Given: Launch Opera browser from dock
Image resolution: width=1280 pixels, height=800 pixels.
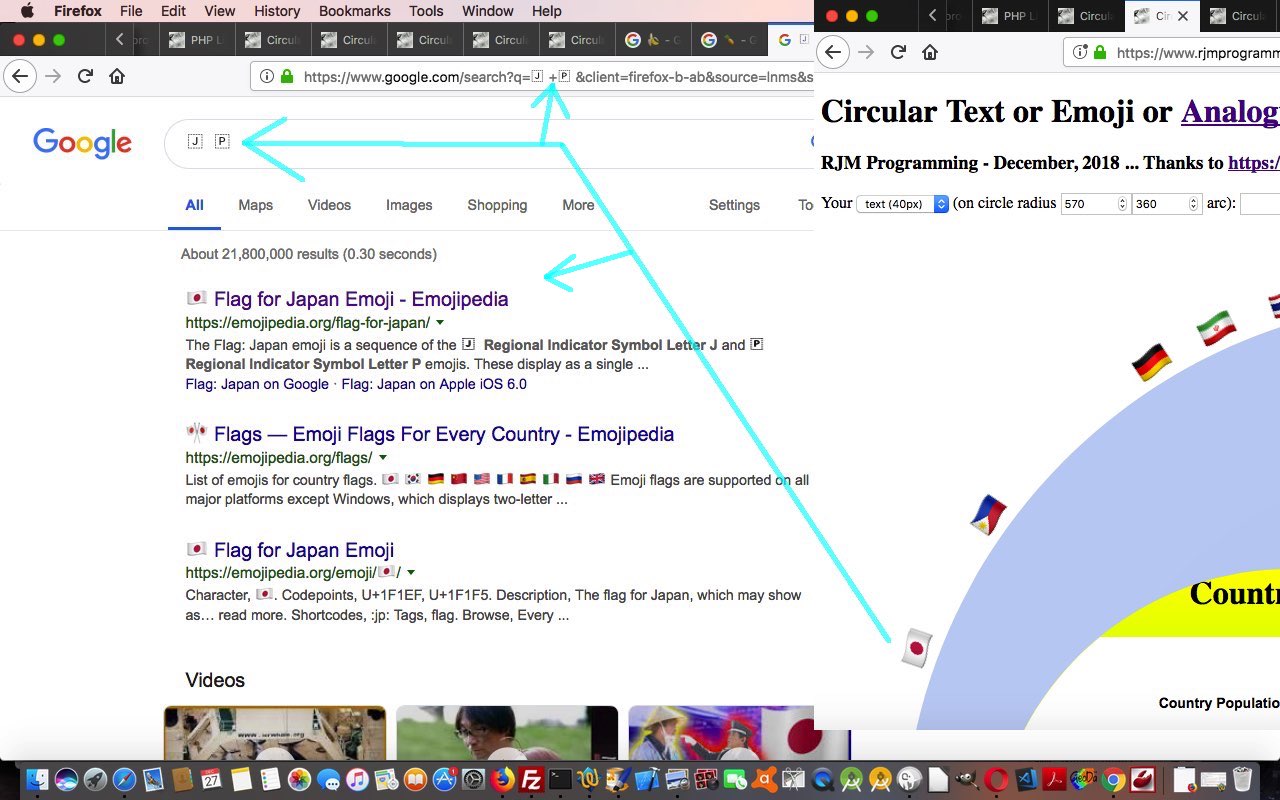Looking at the screenshot, I should [x=996, y=779].
